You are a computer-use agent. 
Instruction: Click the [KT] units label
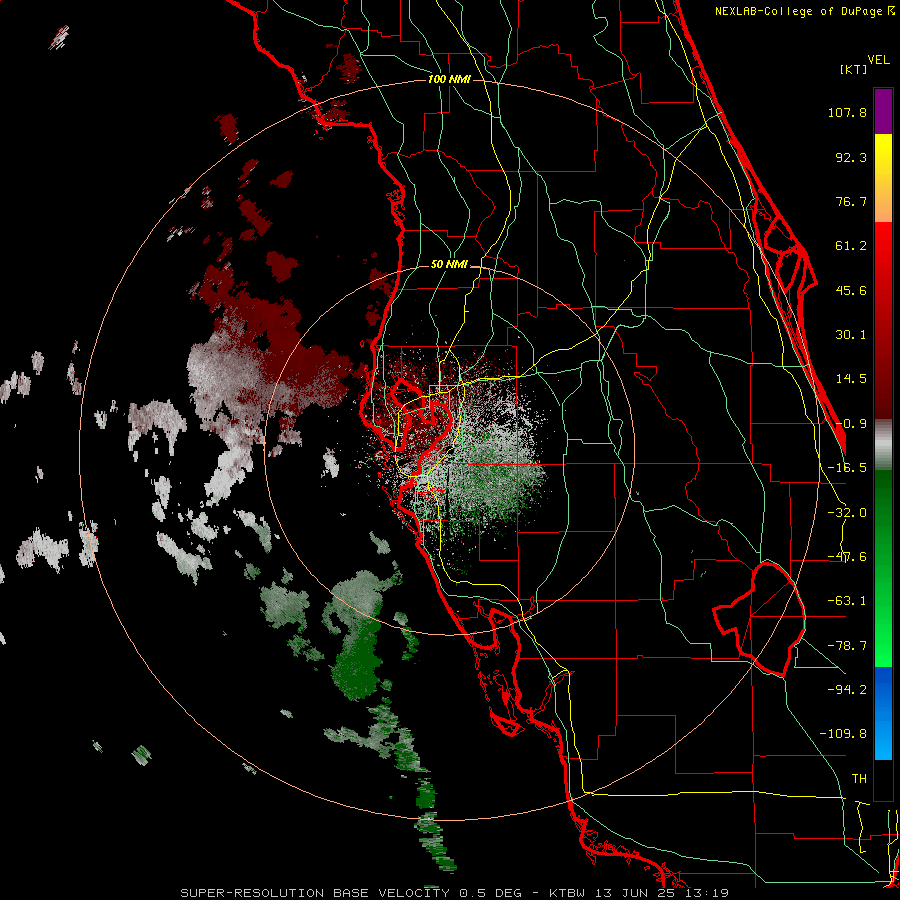tap(854, 69)
